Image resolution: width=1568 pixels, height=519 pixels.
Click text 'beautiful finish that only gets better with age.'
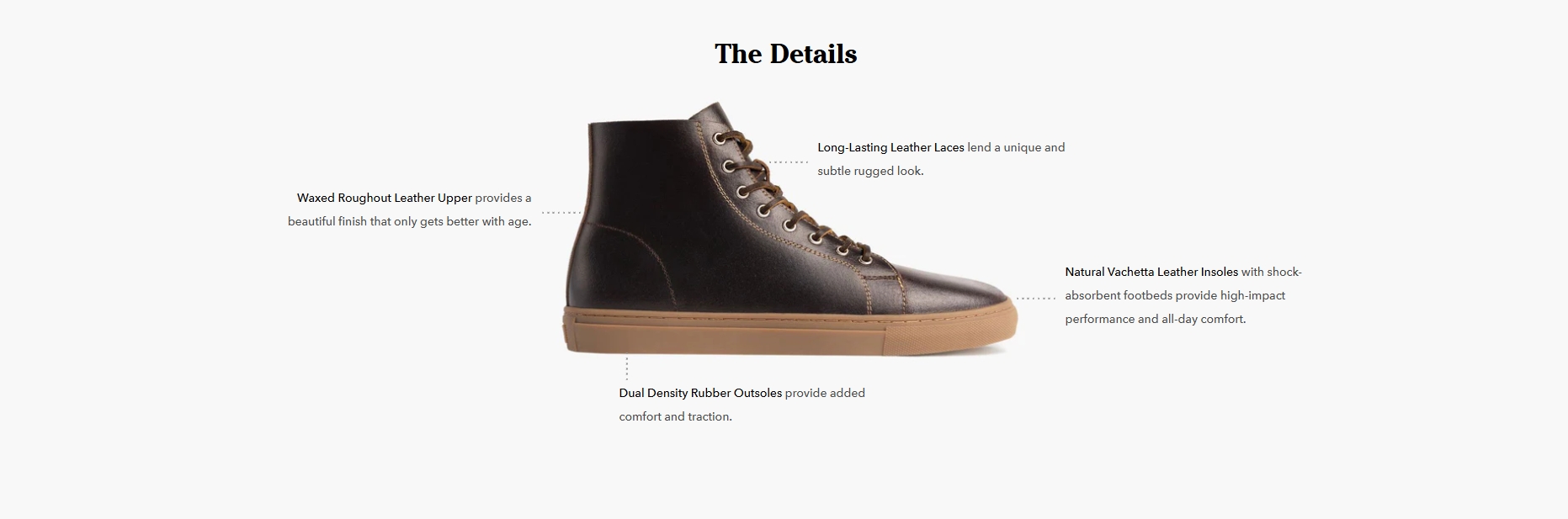tap(410, 222)
